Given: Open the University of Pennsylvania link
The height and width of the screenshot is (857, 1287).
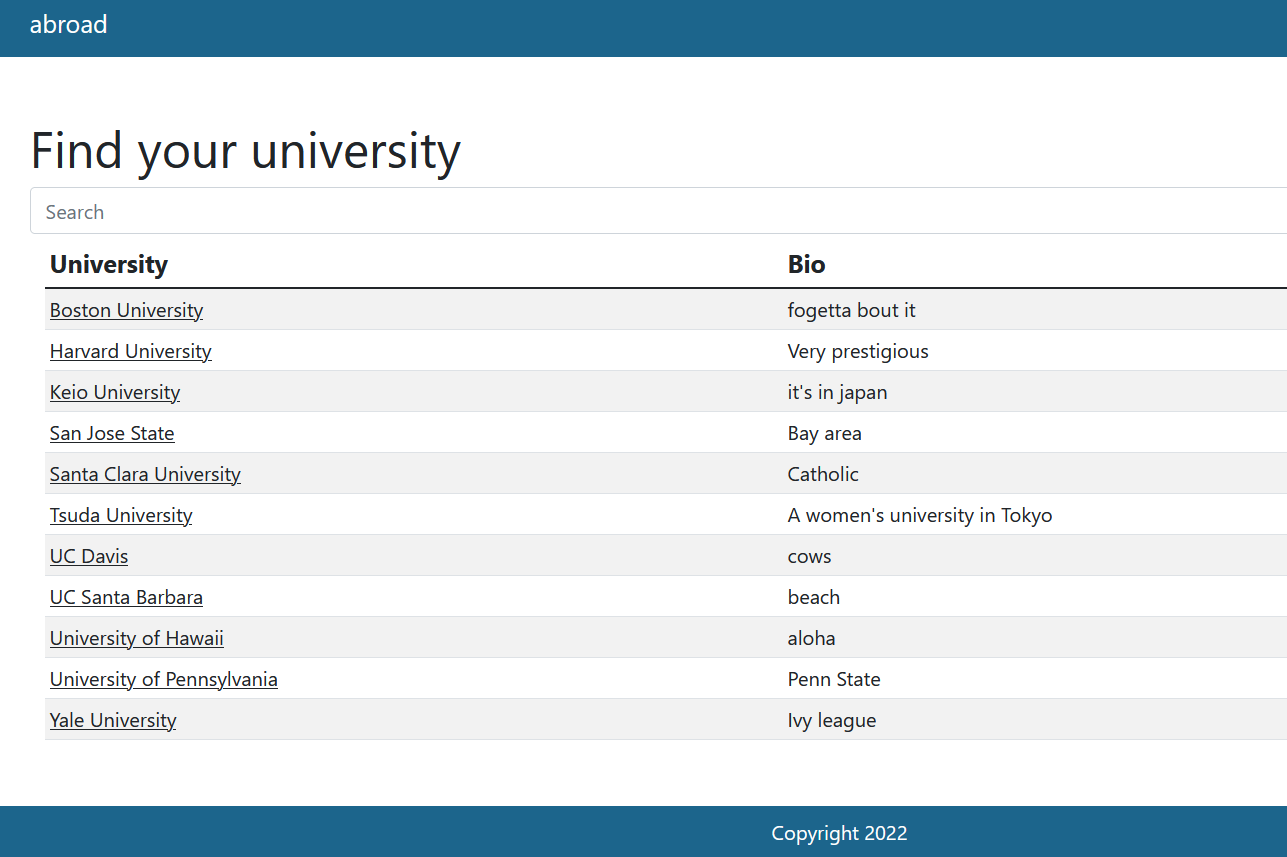Looking at the screenshot, I should 164,679.
